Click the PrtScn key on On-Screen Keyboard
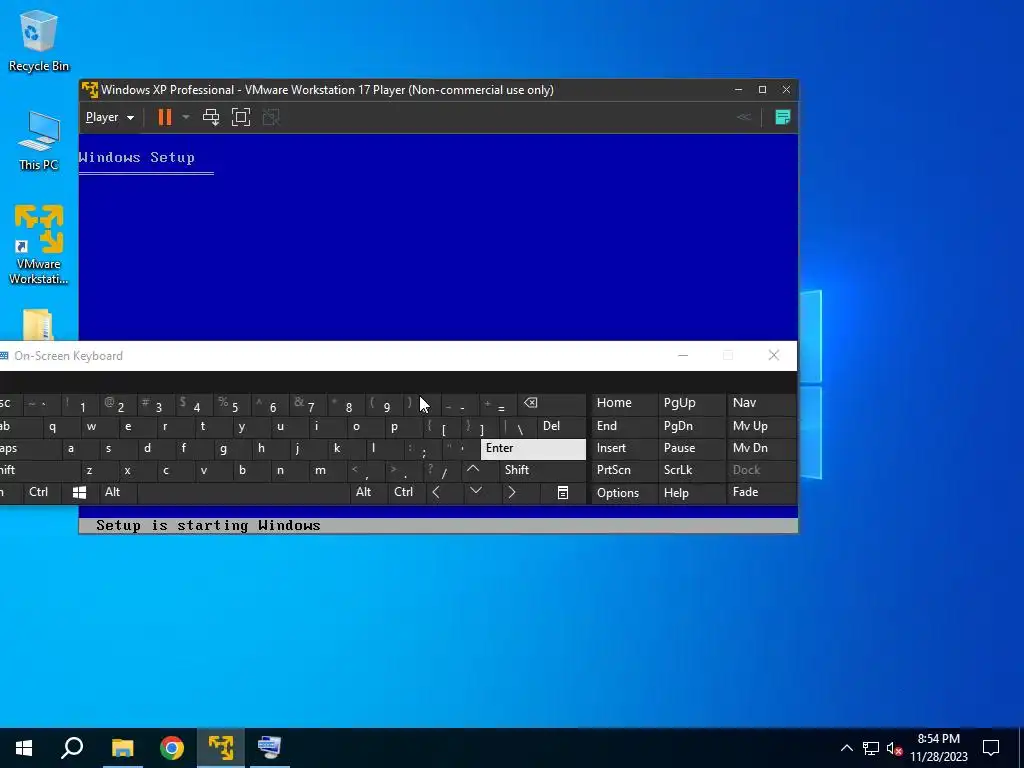Screen dimensions: 1024x768 tap(624, 470)
